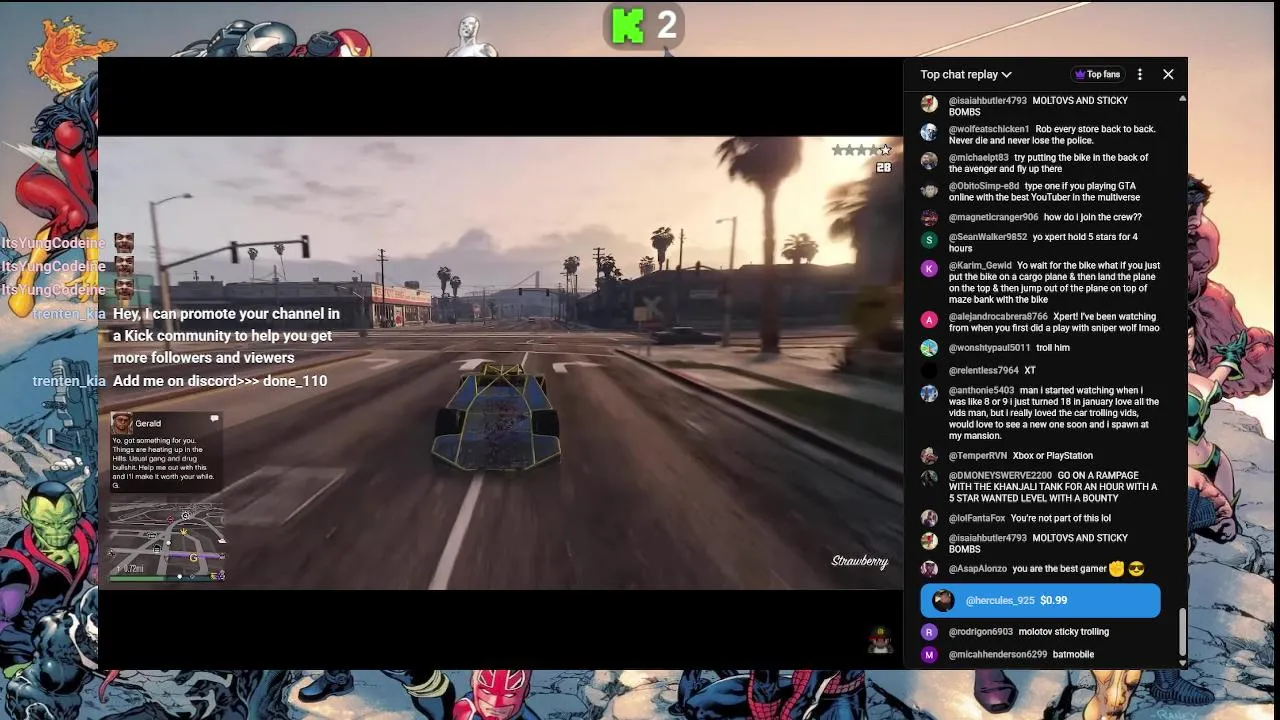Click Gerald's contact portrait in the notification

[122, 423]
